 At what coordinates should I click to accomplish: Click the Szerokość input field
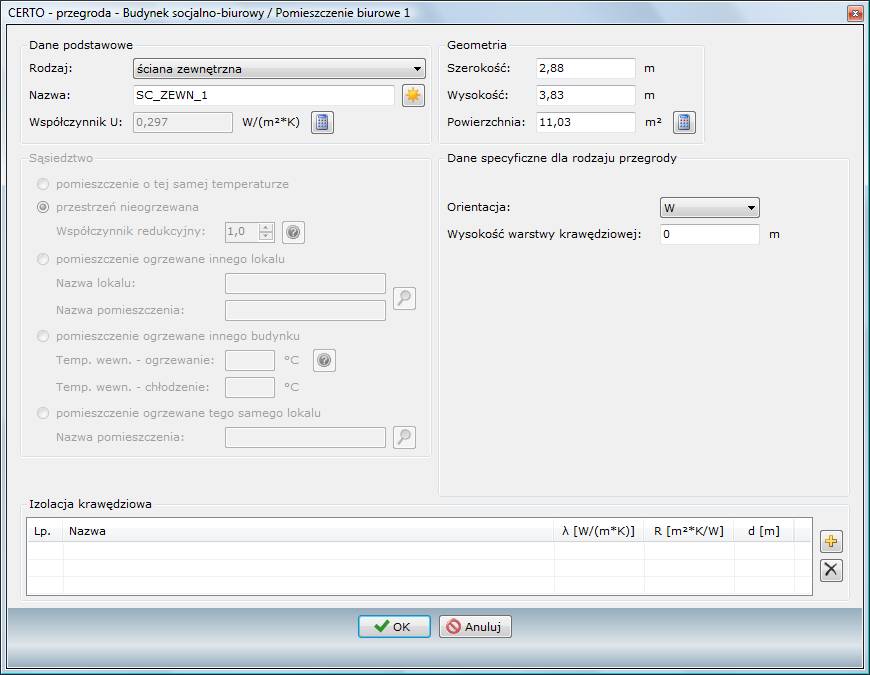[x=585, y=68]
